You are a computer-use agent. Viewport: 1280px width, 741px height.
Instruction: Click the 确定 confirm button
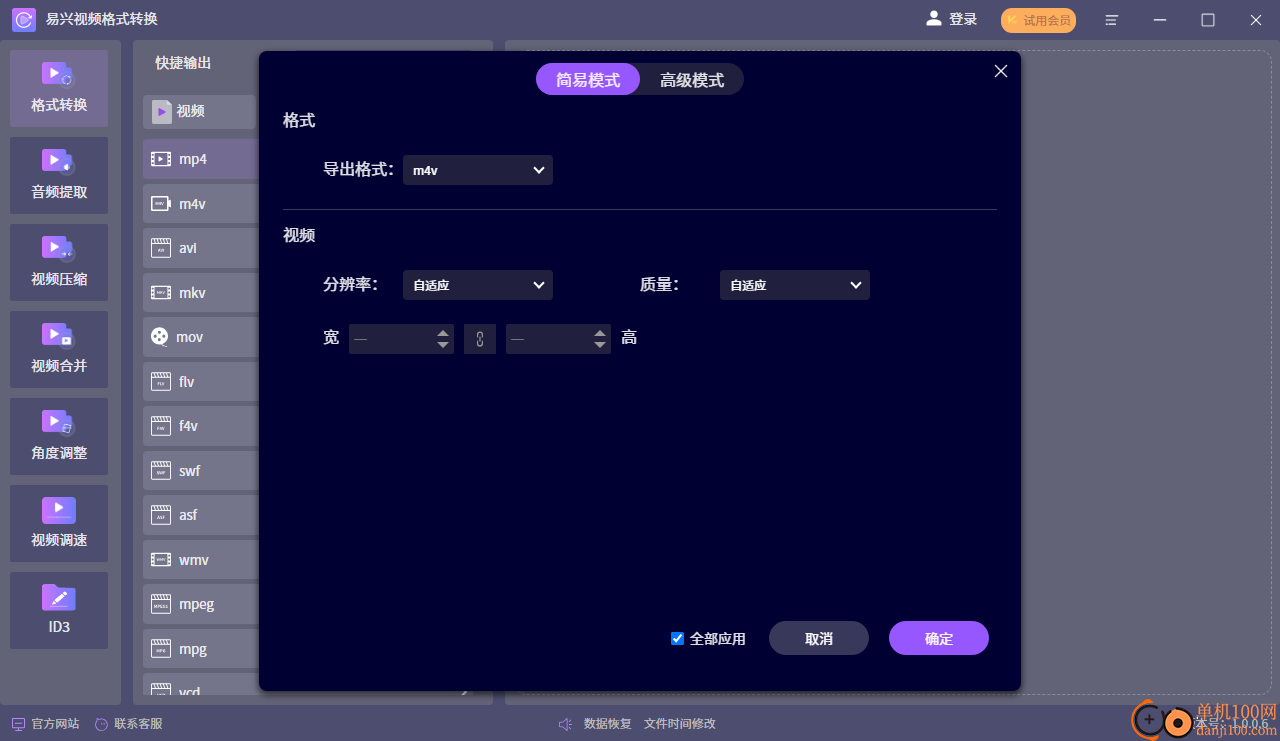click(x=939, y=638)
